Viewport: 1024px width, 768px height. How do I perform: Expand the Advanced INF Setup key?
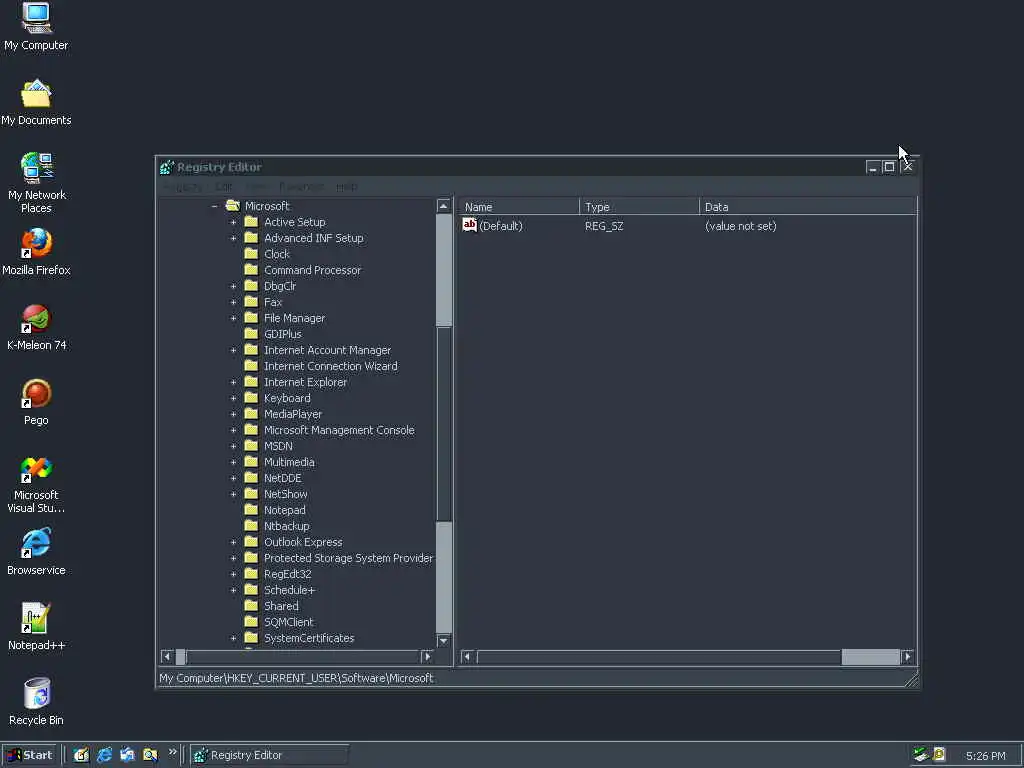coord(233,238)
